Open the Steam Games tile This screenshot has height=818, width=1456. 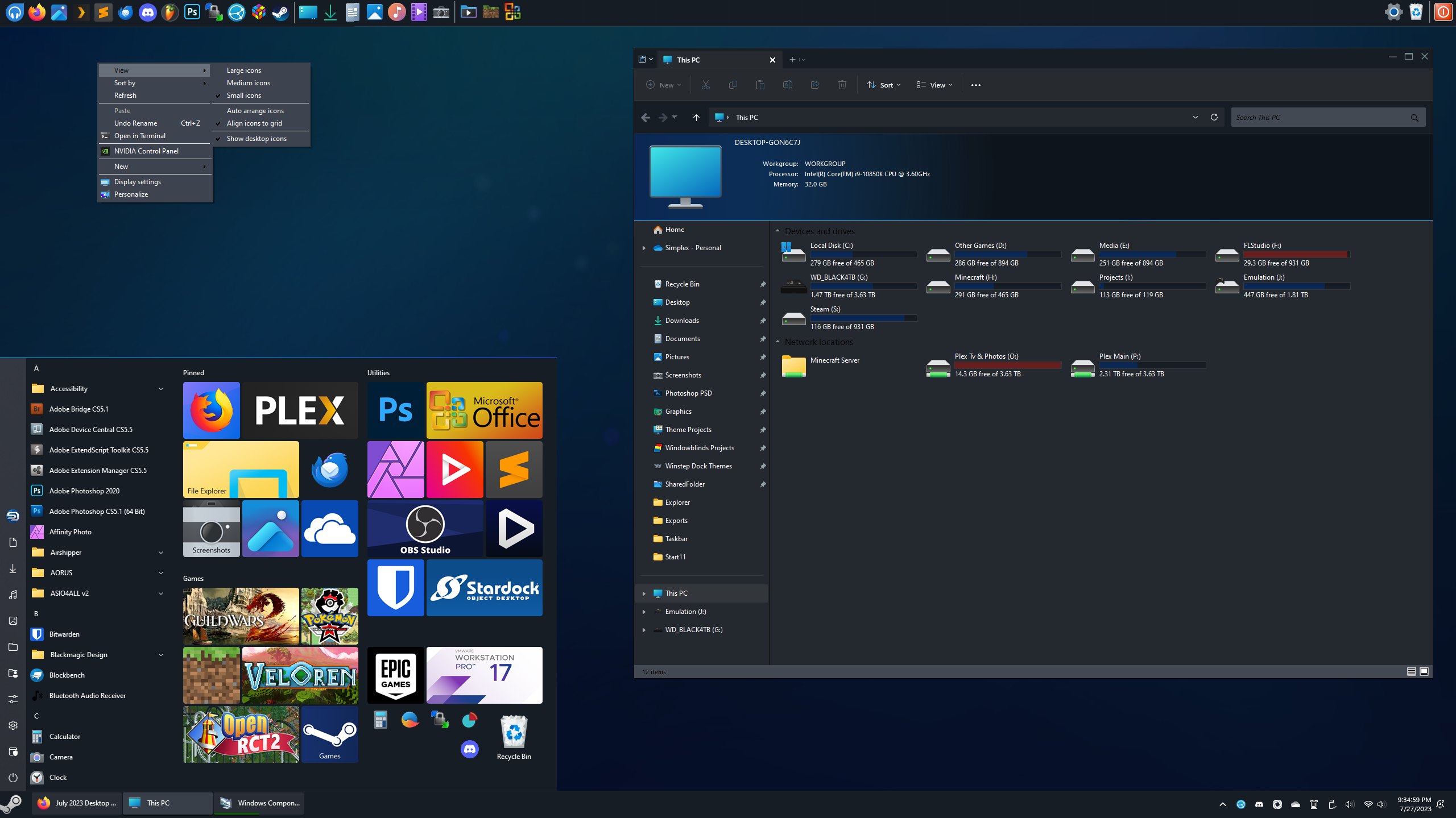tap(329, 734)
